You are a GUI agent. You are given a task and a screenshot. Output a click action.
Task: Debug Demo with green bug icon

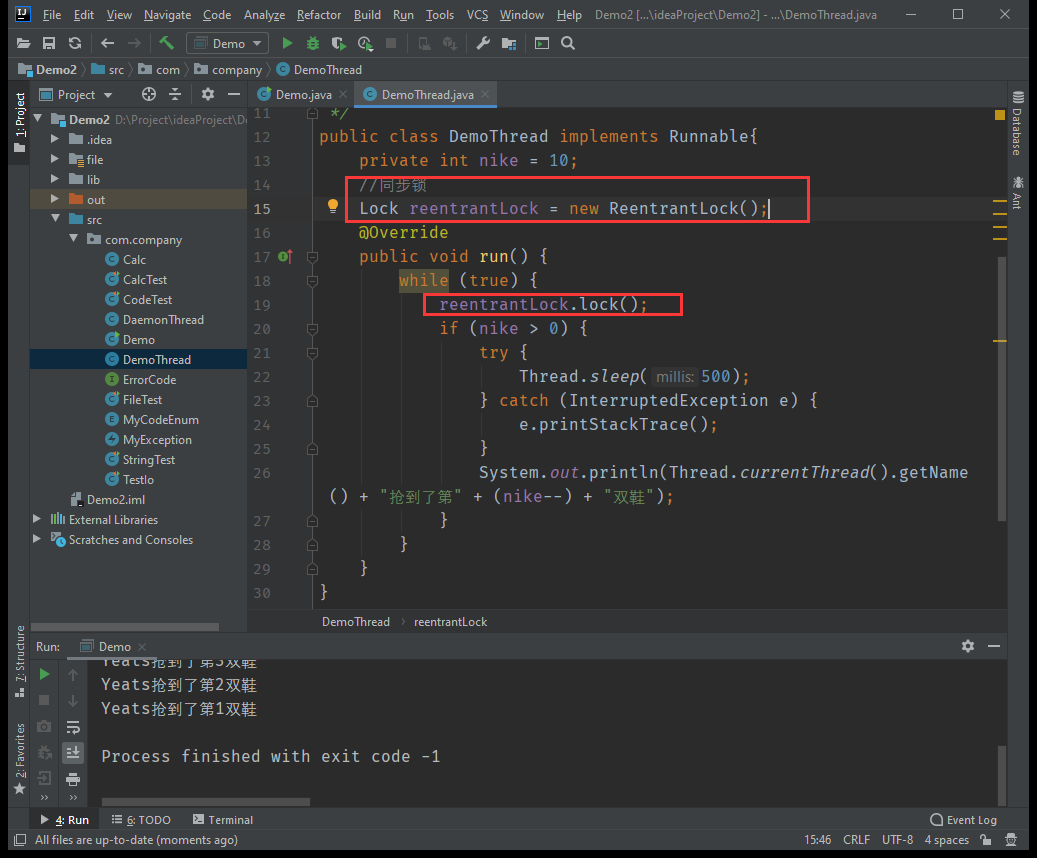click(x=313, y=44)
